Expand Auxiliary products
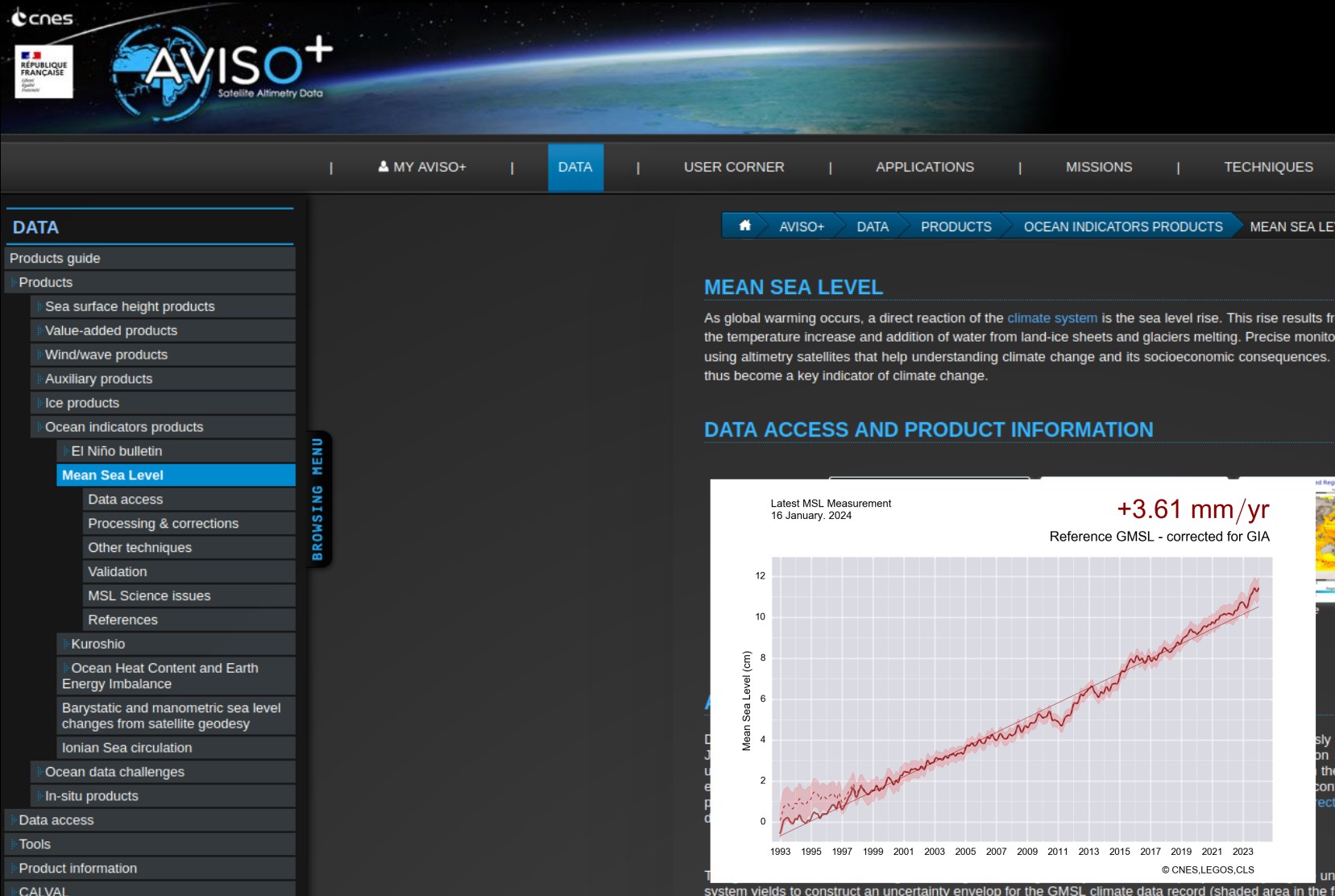The height and width of the screenshot is (896, 1335). pos(163,379)
